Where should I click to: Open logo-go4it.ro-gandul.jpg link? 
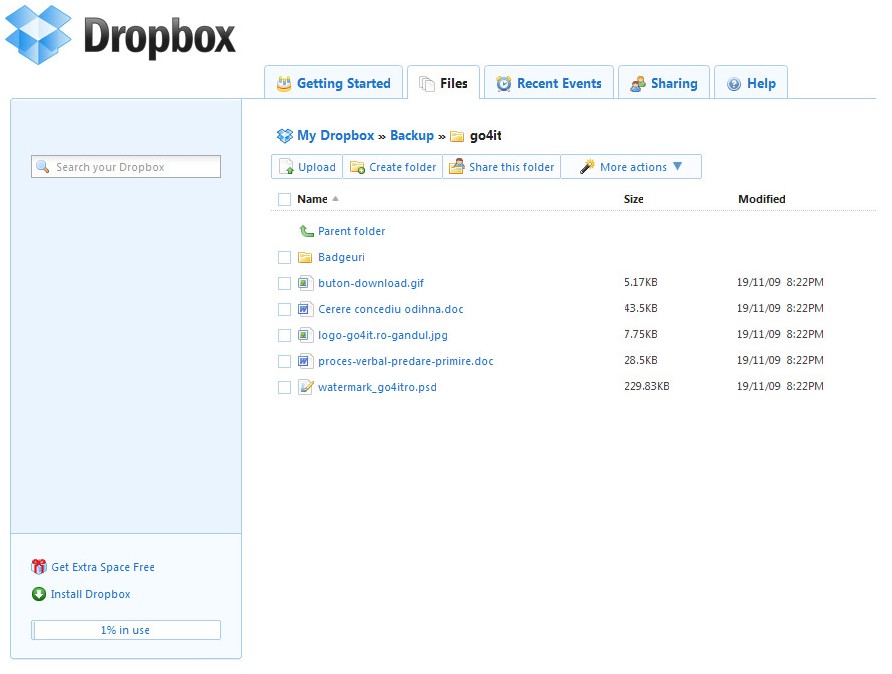383,335
